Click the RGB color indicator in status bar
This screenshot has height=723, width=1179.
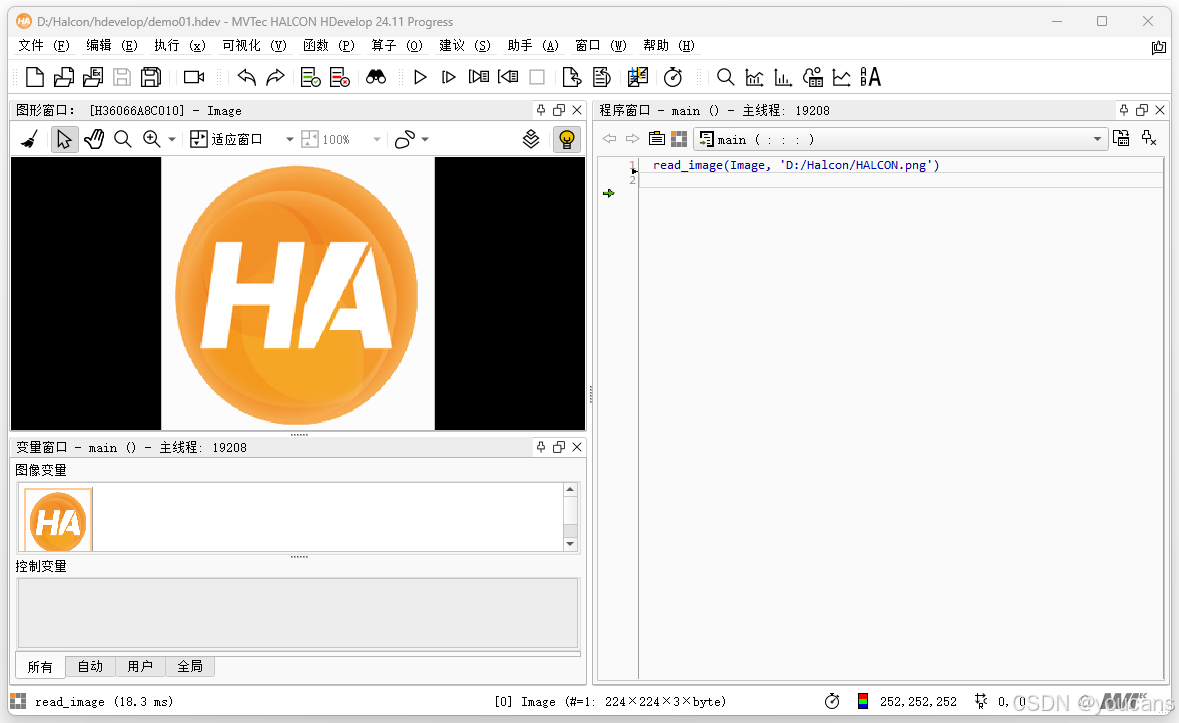coord(863,701)
